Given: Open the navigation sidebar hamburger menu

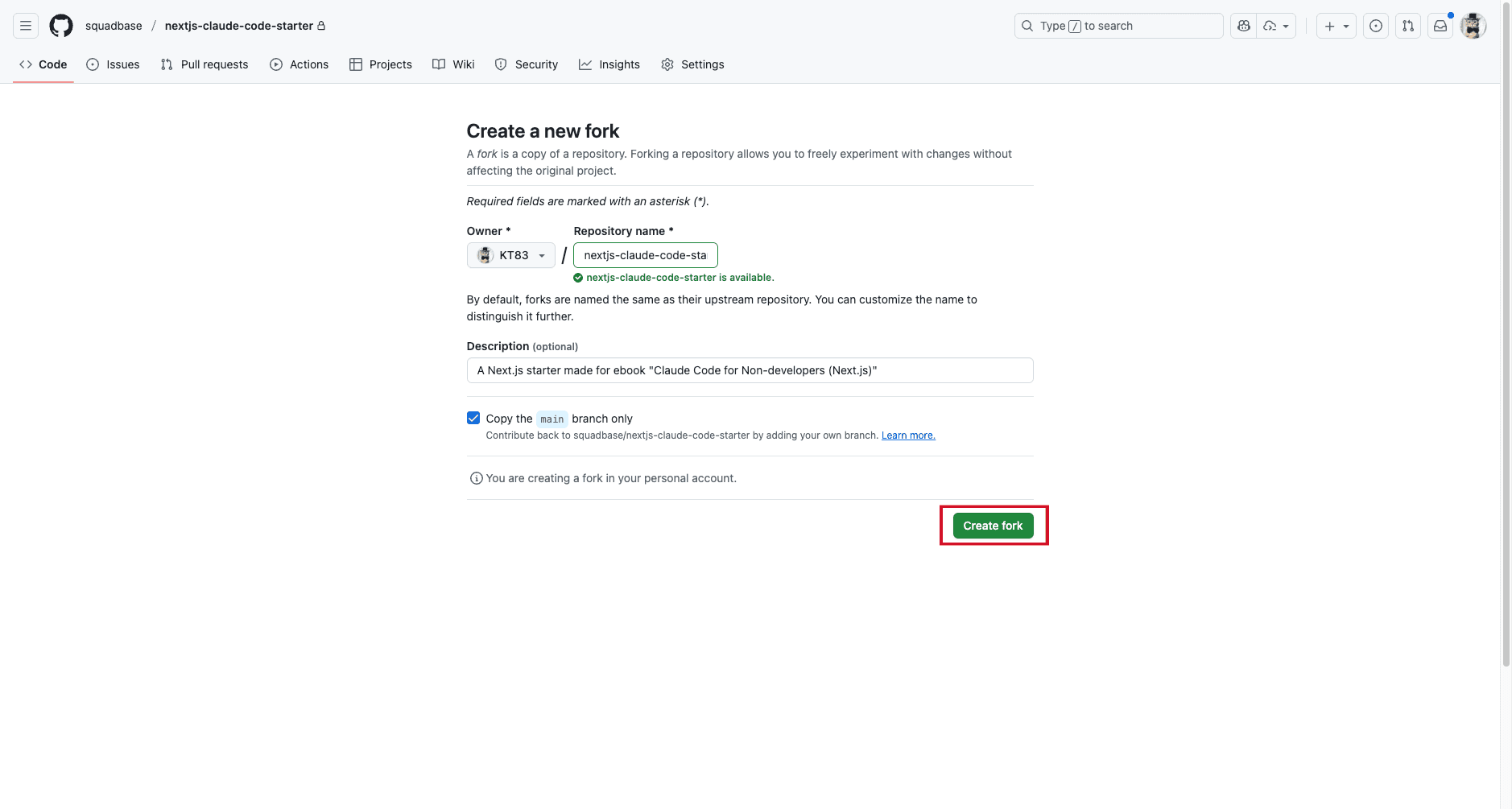Looking at the screenshot, I should pyautogui.click(x=25, y=25).
